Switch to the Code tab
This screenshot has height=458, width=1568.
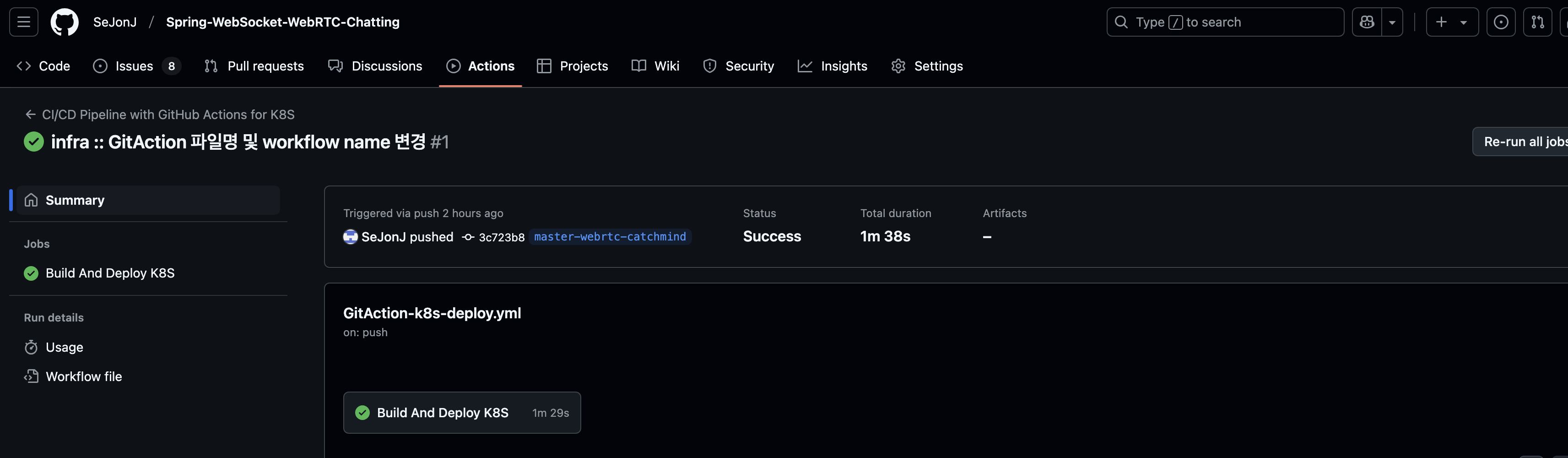click(x=43, y=66)
